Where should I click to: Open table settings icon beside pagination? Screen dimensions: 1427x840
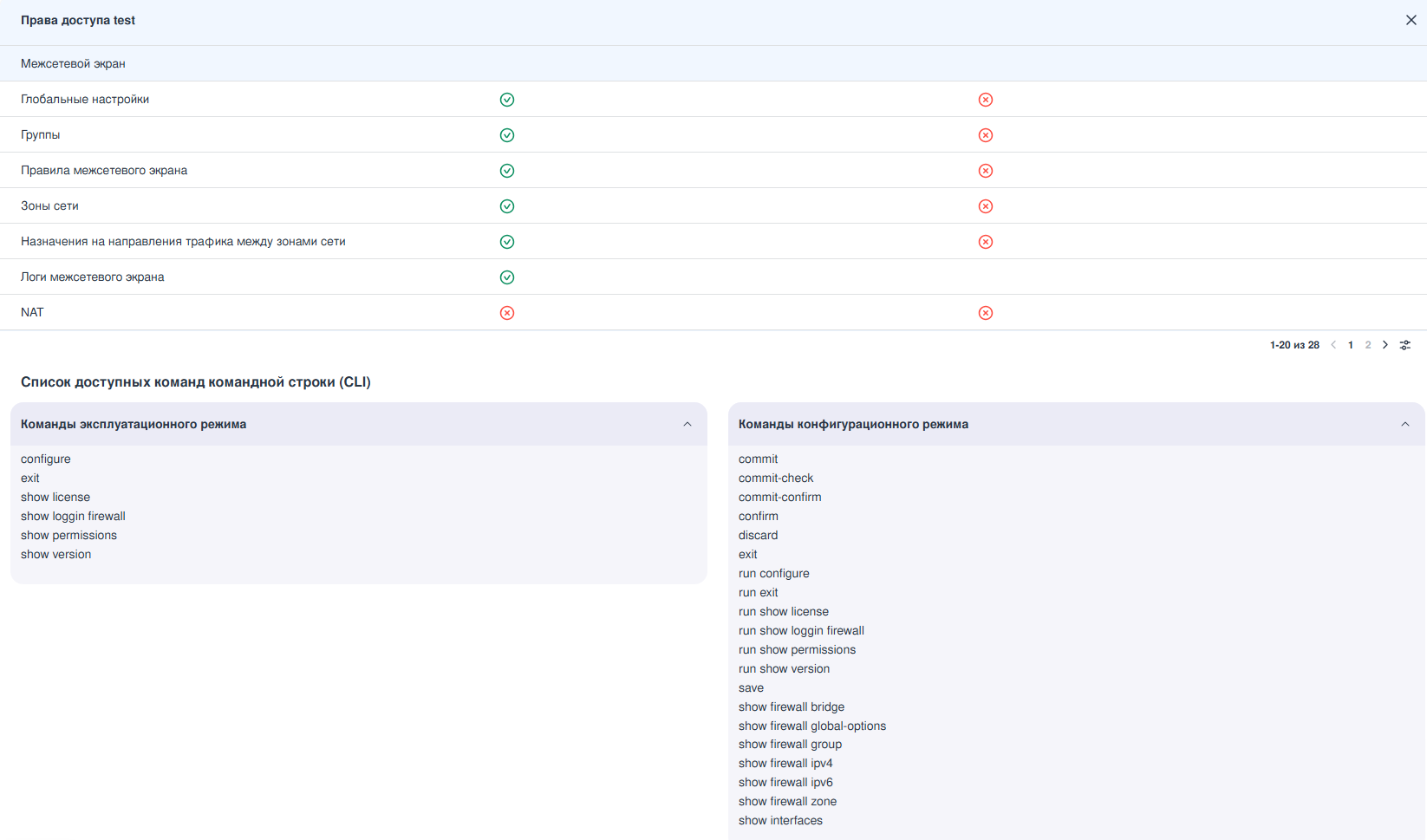[1405, 345]
